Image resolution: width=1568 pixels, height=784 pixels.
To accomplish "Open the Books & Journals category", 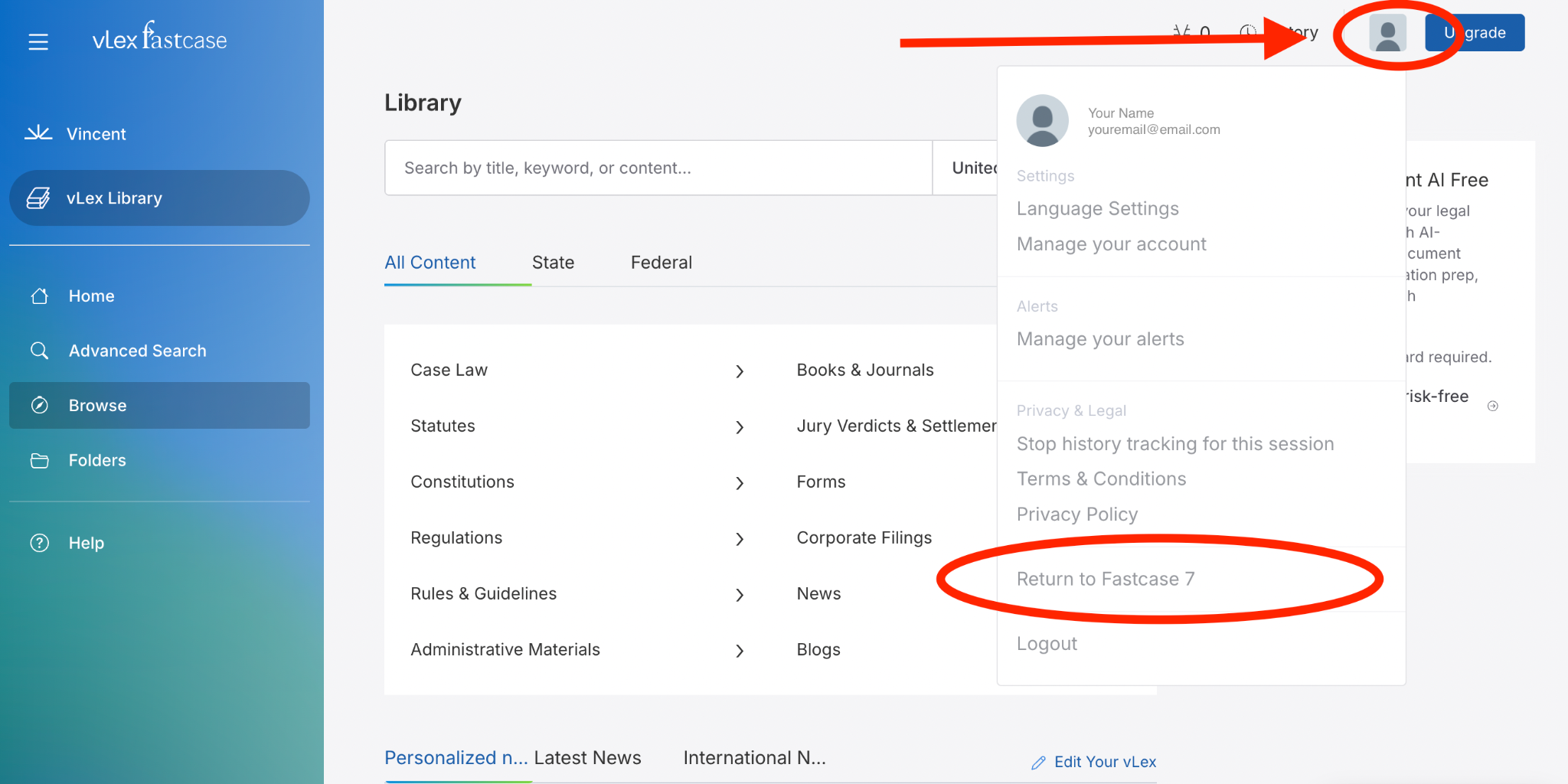I will [x=865, y=370].
